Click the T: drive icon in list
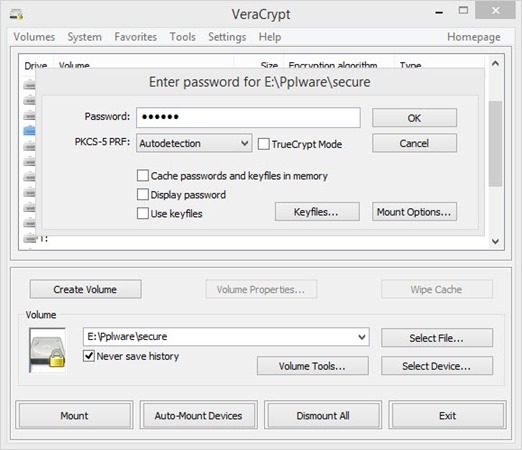The image size is (522, 450). (30, 238)
